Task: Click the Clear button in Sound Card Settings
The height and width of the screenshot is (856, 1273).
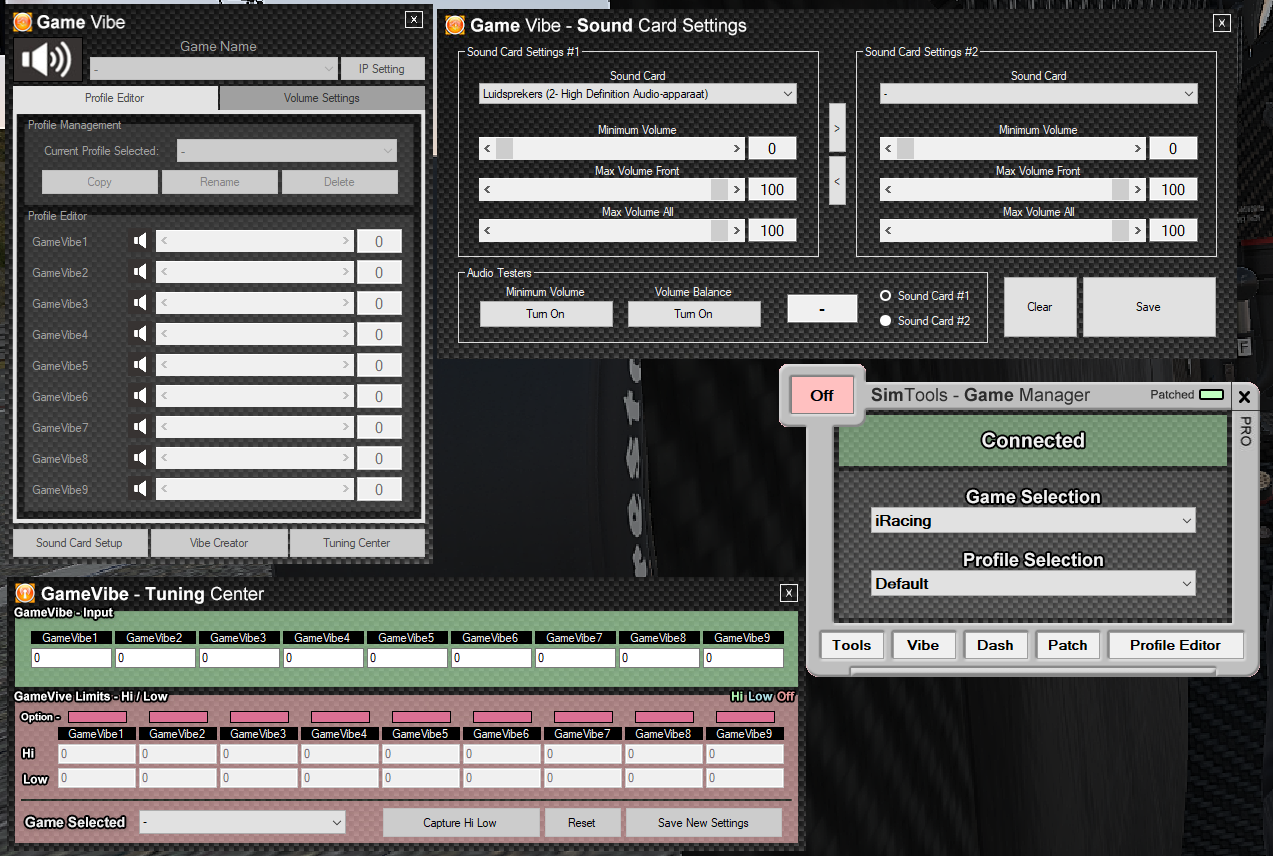Action: tap(1040, 307)
